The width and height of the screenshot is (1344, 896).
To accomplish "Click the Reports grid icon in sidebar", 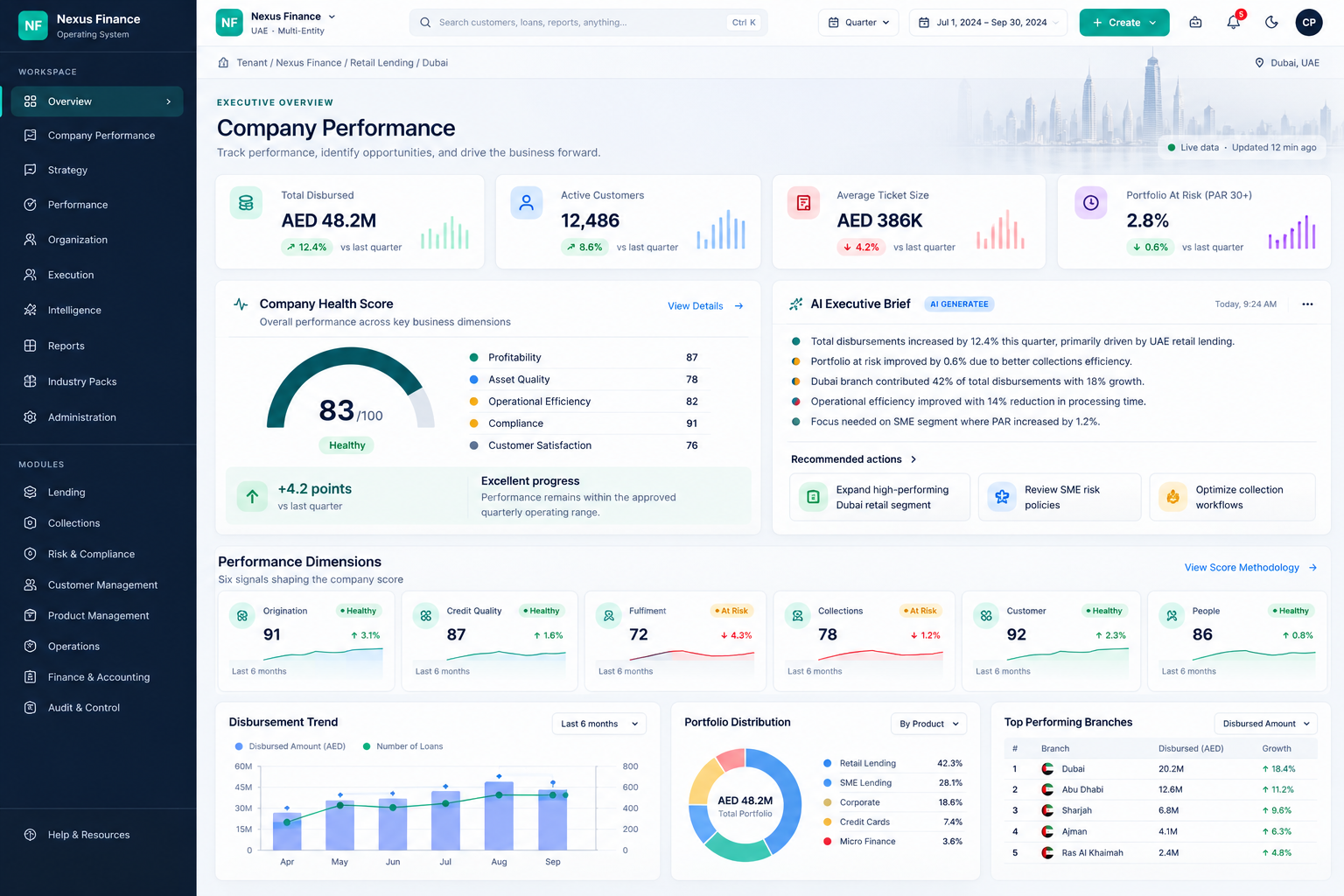I will 30,346.
